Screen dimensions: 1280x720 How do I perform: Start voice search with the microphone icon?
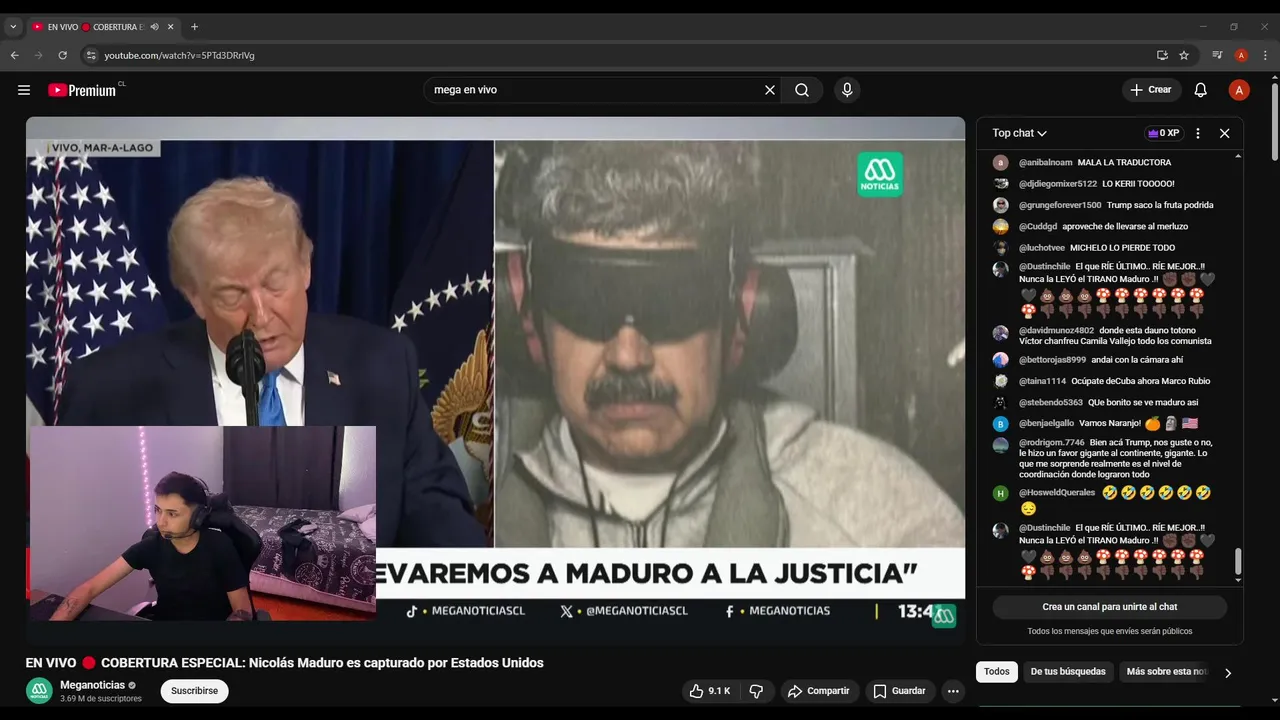coord(847,90)
